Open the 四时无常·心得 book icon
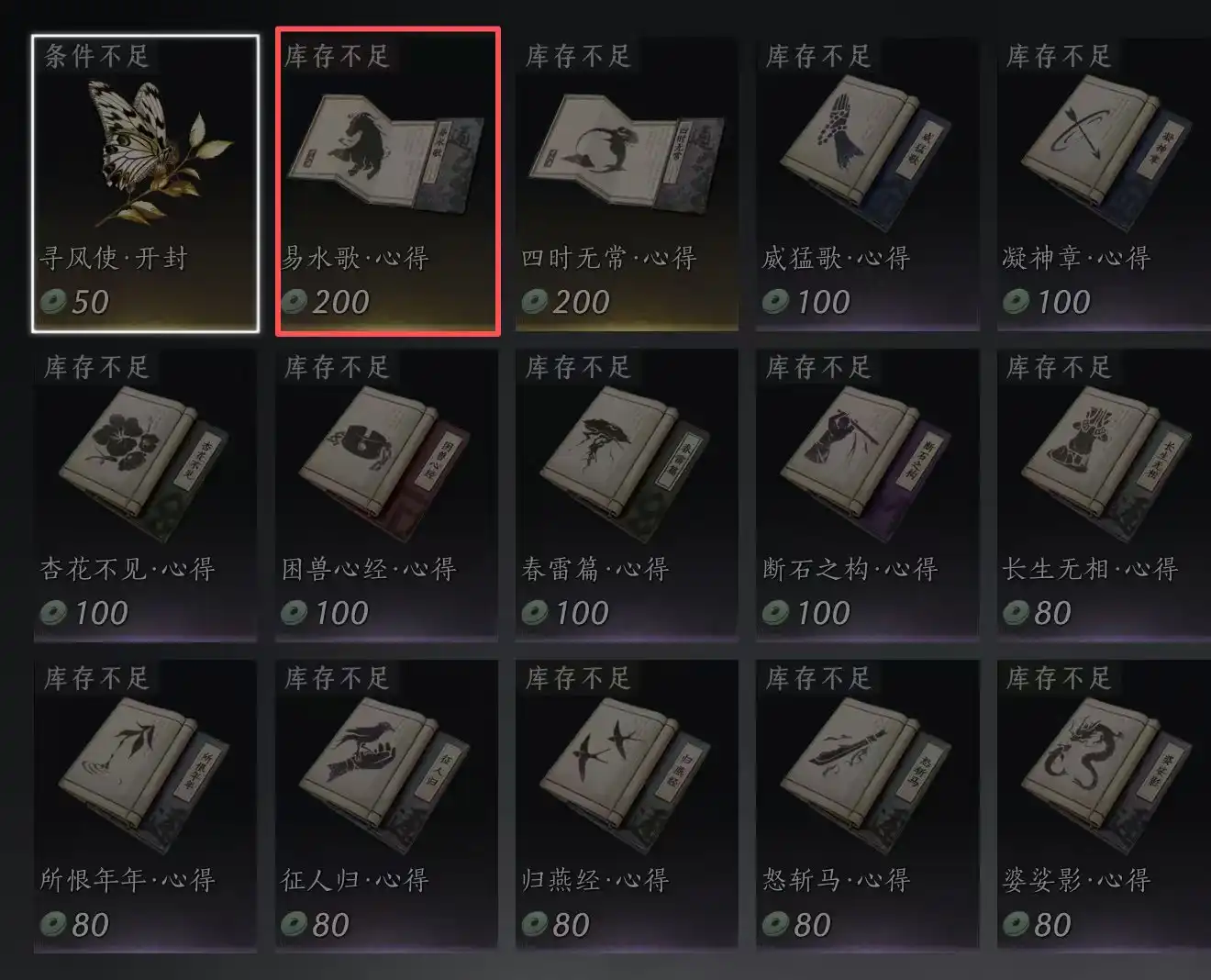1211x980 pixels. click(x=628, y=149)
